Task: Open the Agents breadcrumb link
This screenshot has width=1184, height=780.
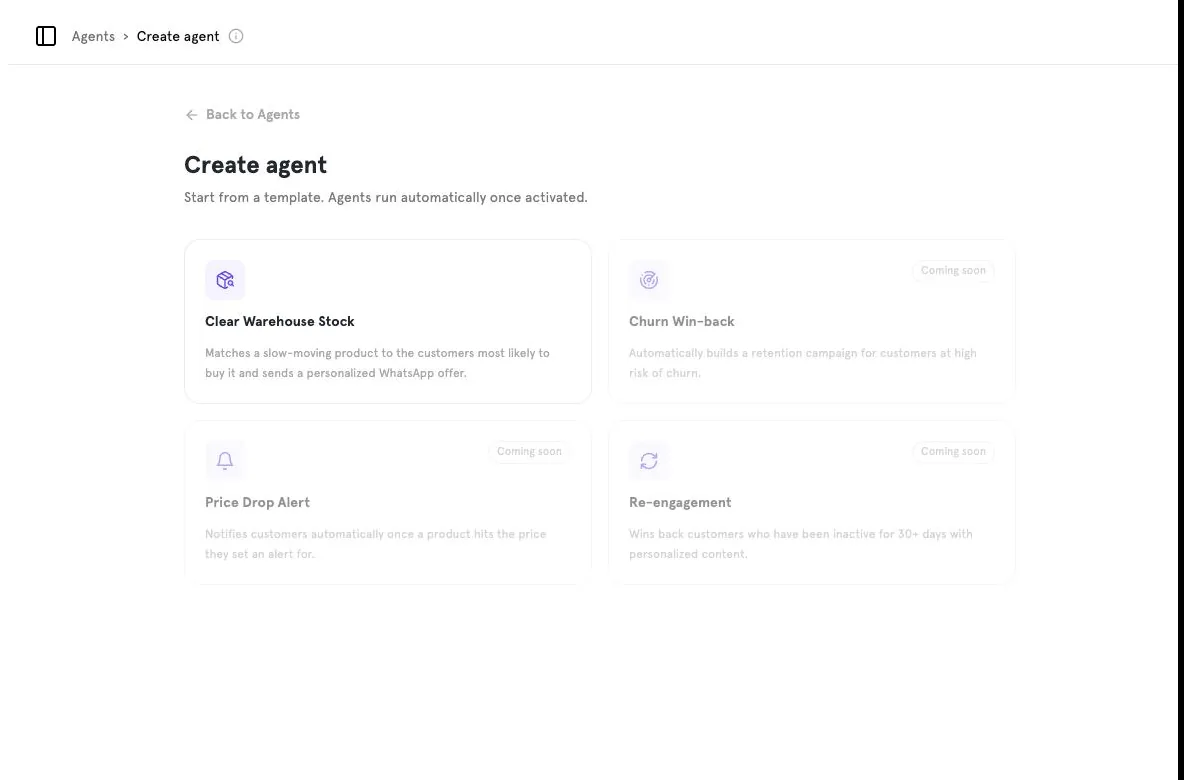Action: coord(93,36)
